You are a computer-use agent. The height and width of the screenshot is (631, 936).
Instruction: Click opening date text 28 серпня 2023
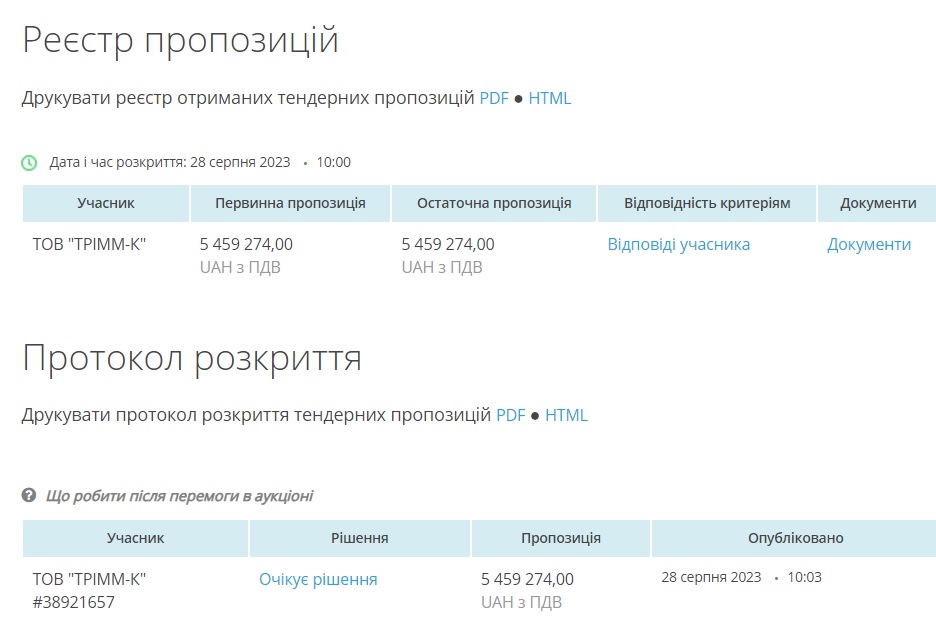[240, 162]
